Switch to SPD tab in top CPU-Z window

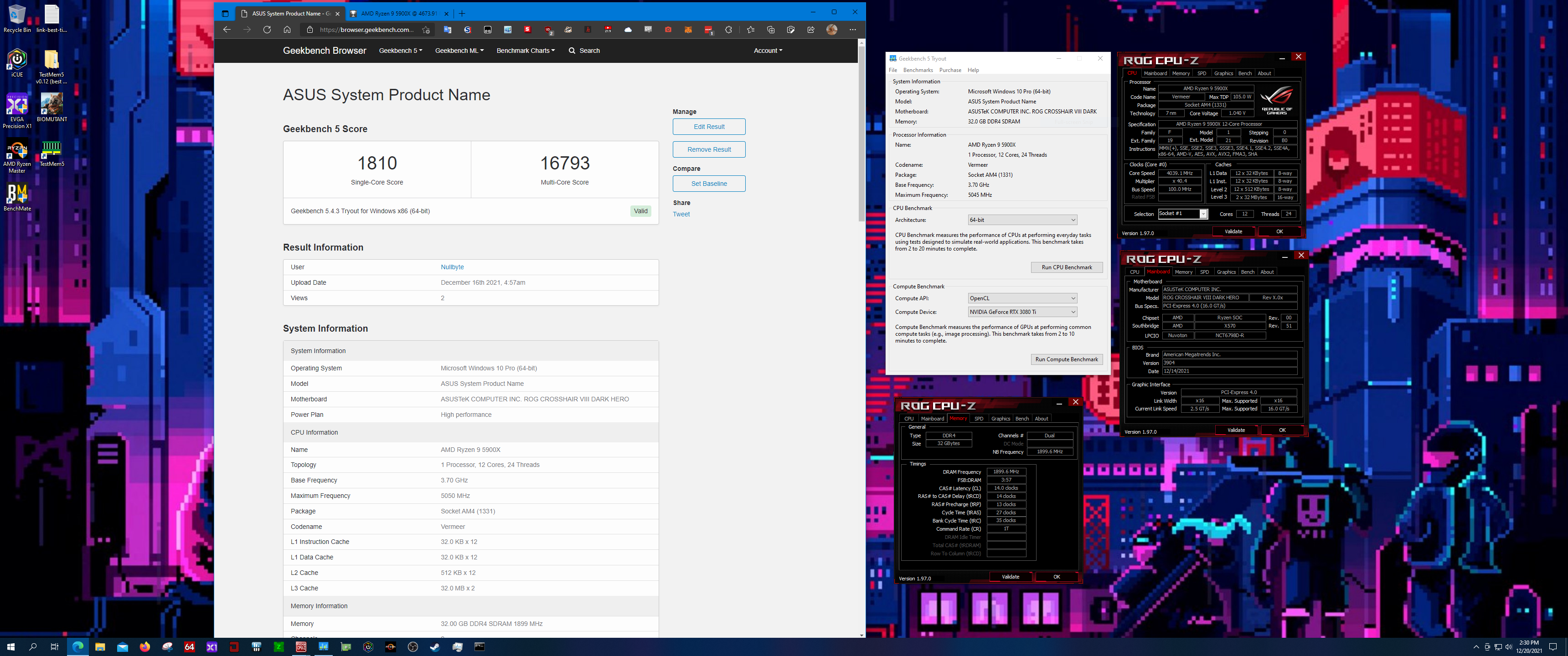(1202, 74)
